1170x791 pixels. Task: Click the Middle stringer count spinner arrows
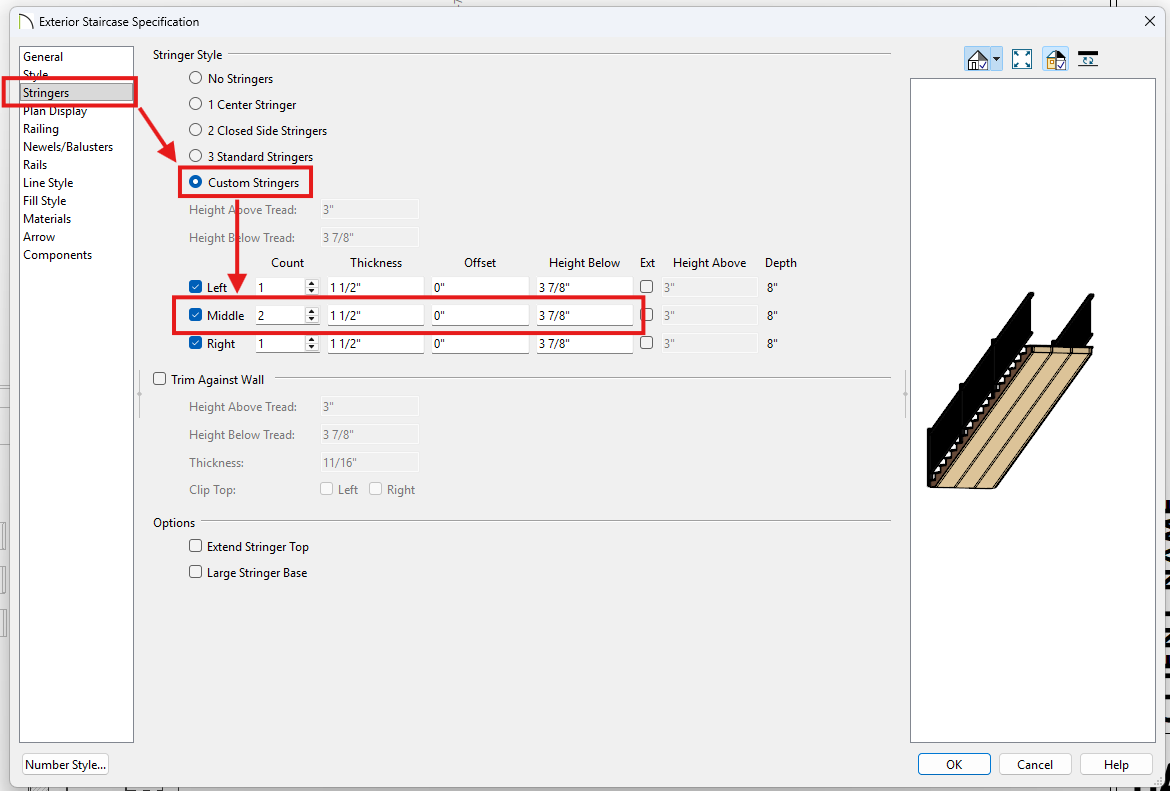pos(312,315)
